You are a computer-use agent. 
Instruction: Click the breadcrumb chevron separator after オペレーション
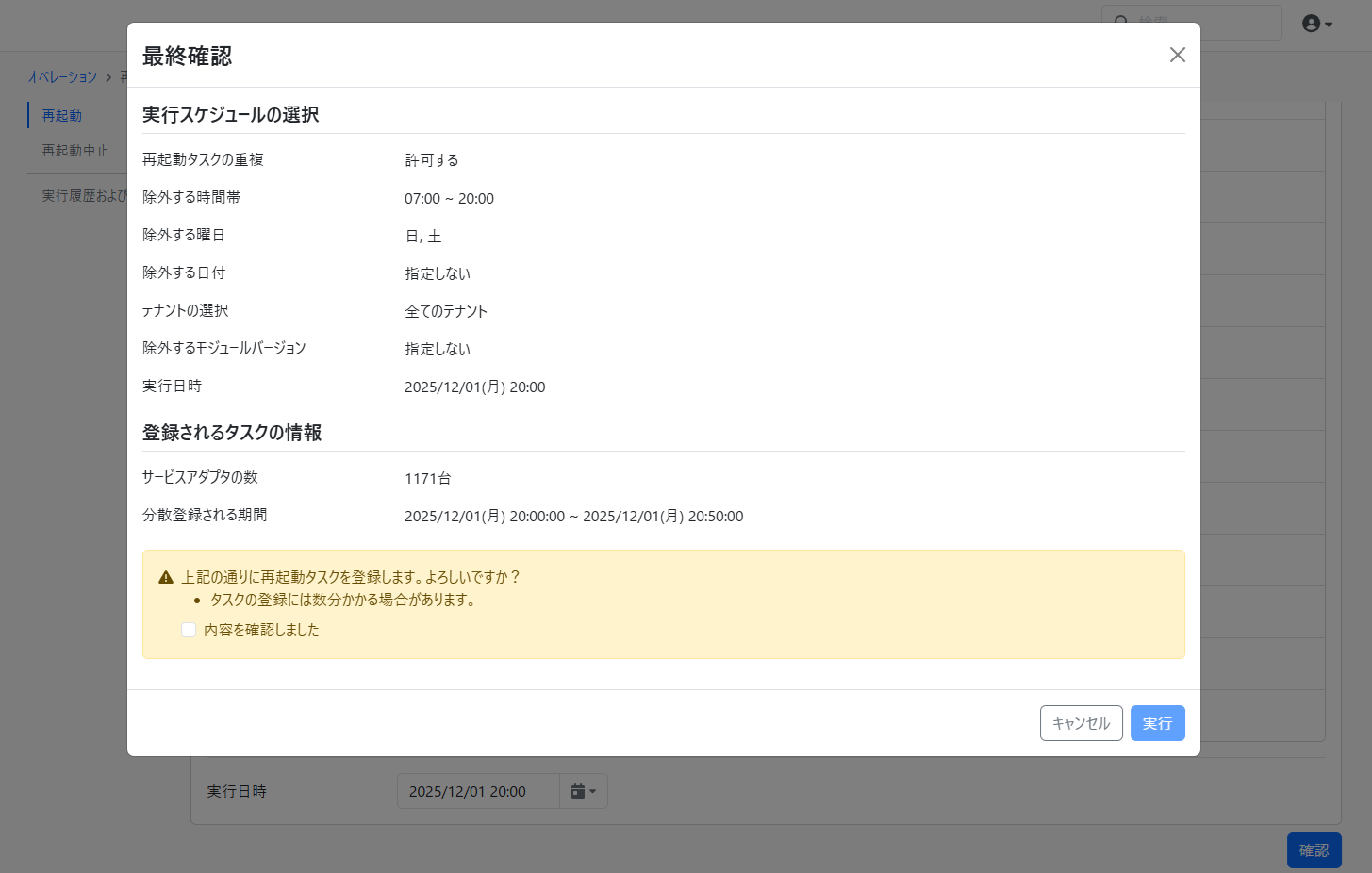pyautogui.click(x=108, y=77)
